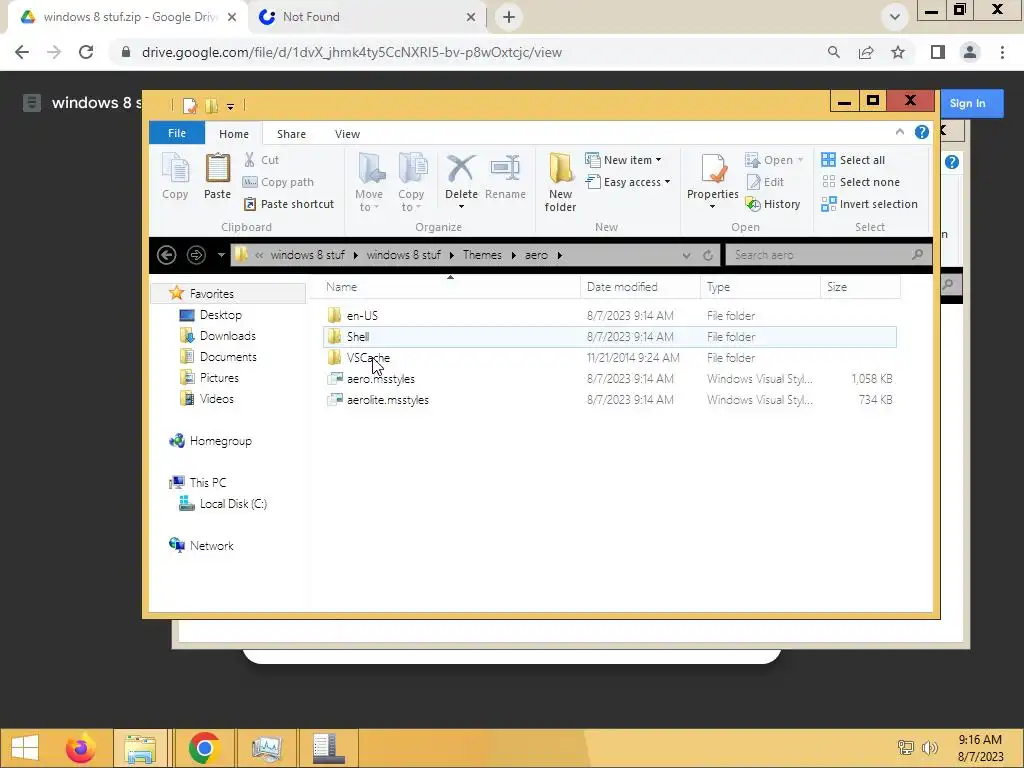
Task: Click the Chrome taskbar icon
Action: tap(204, 748)
